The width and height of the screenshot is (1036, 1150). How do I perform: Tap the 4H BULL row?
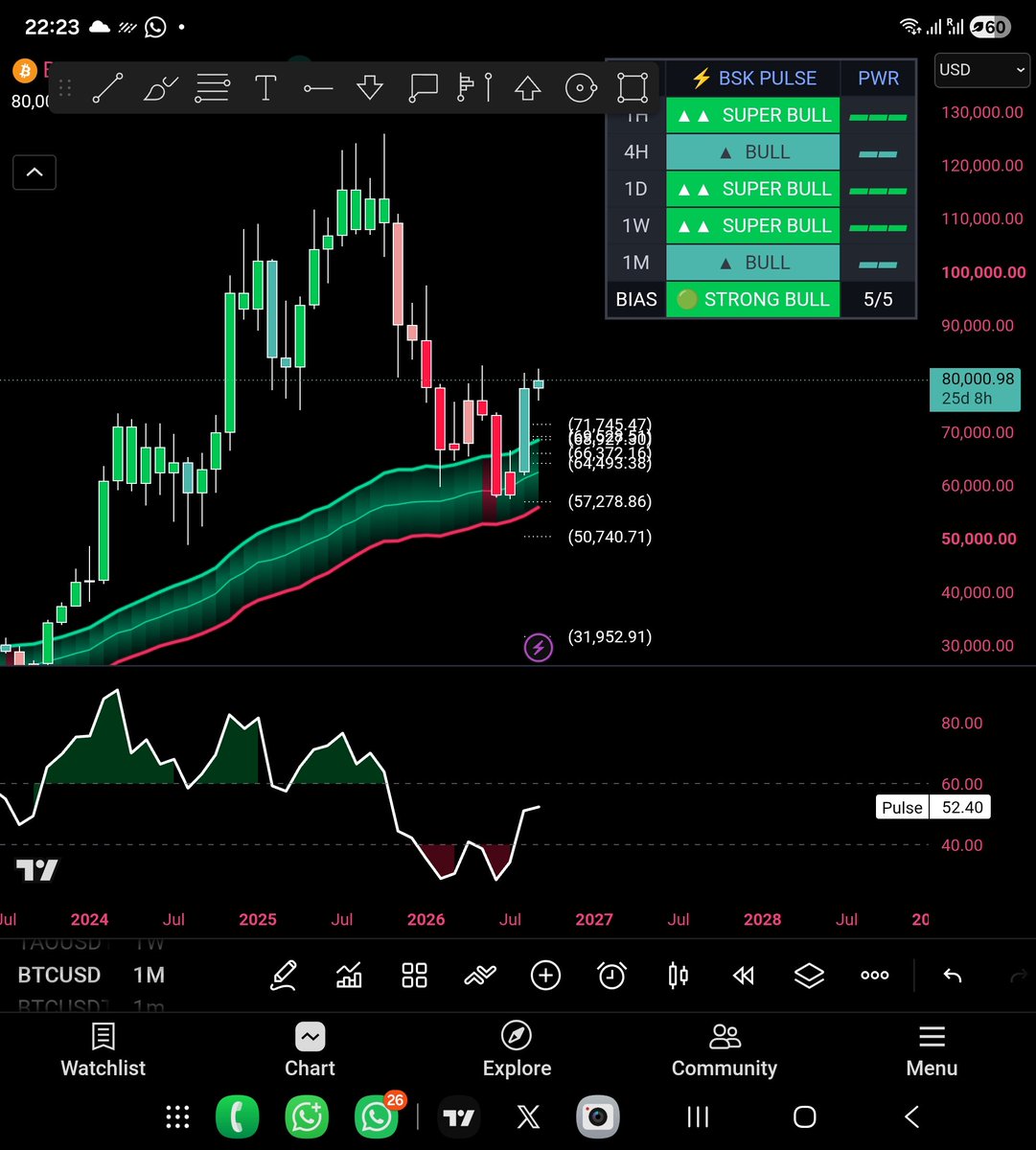pyautogui.click(x=762, y=152)
